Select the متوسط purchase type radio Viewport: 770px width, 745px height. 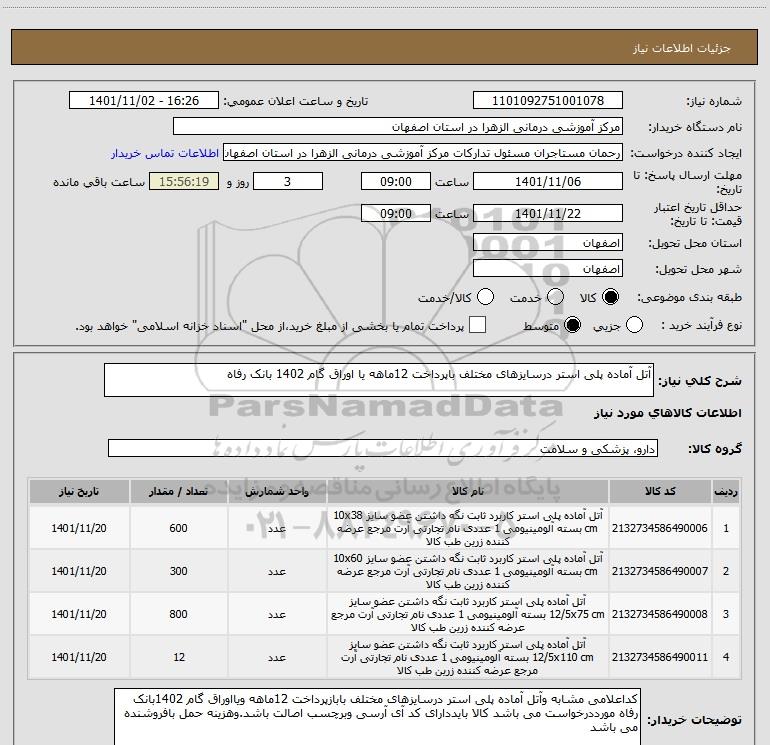pos(572,325)
